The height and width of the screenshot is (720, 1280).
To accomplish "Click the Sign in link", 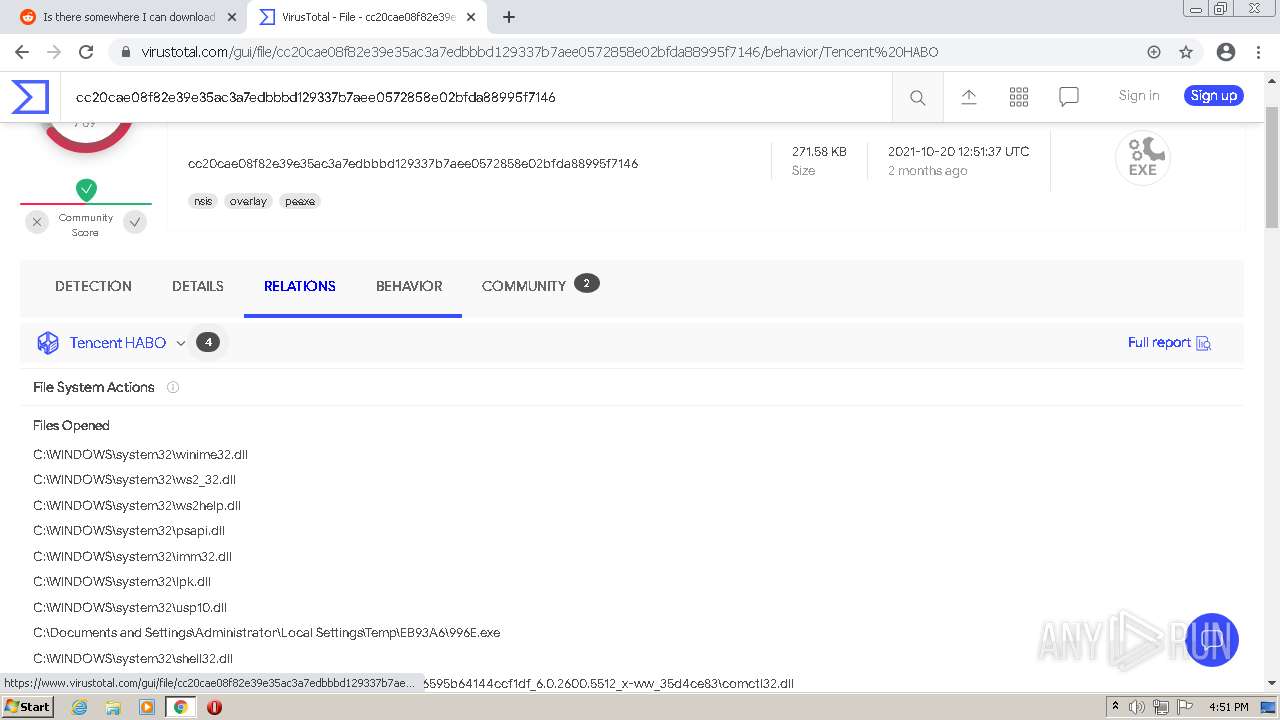I will coord(1139,95).
